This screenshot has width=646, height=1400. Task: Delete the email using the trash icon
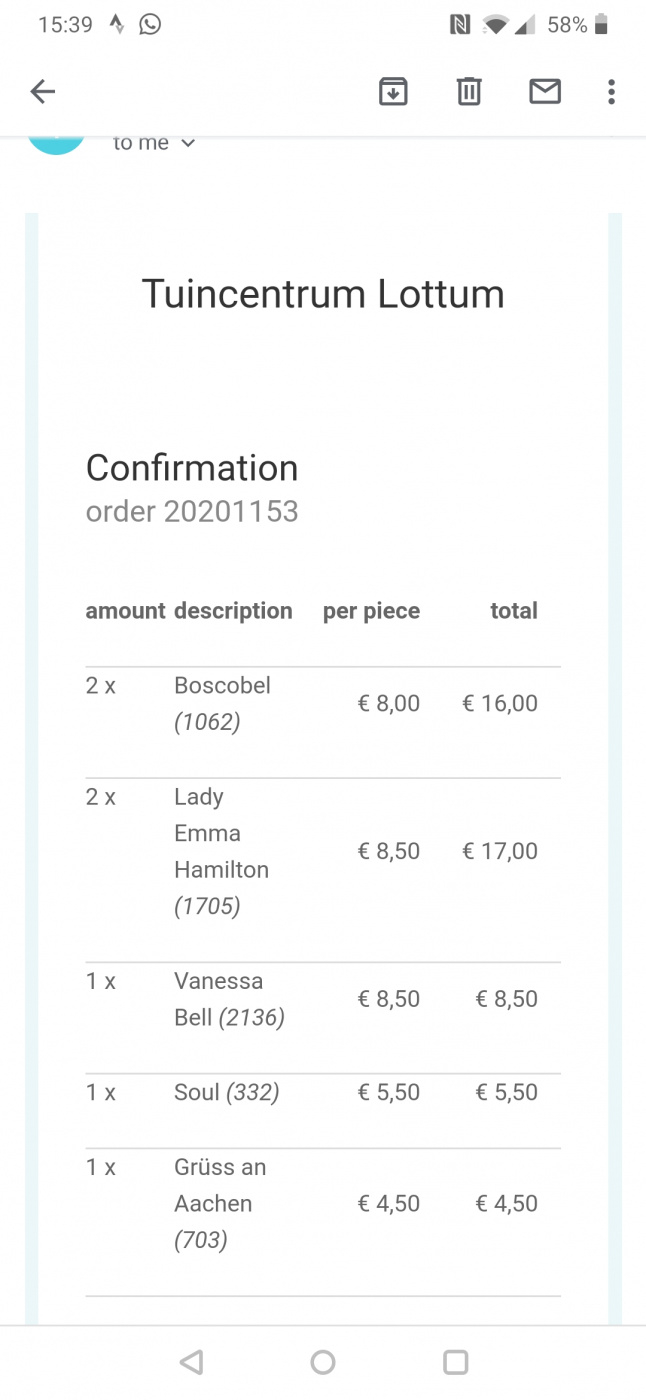(469, 92)
